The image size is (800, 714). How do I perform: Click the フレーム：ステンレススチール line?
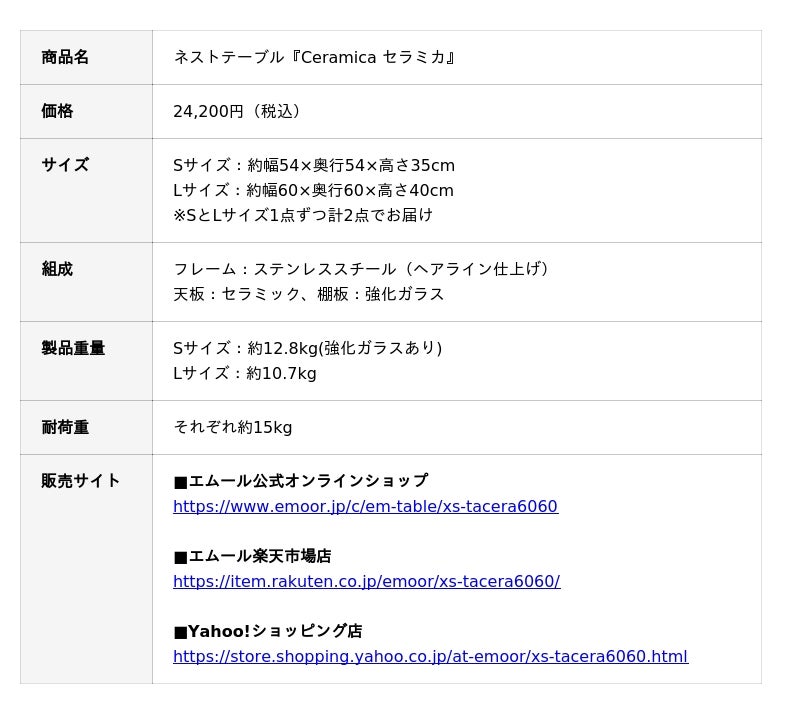[x=361, y=269]
